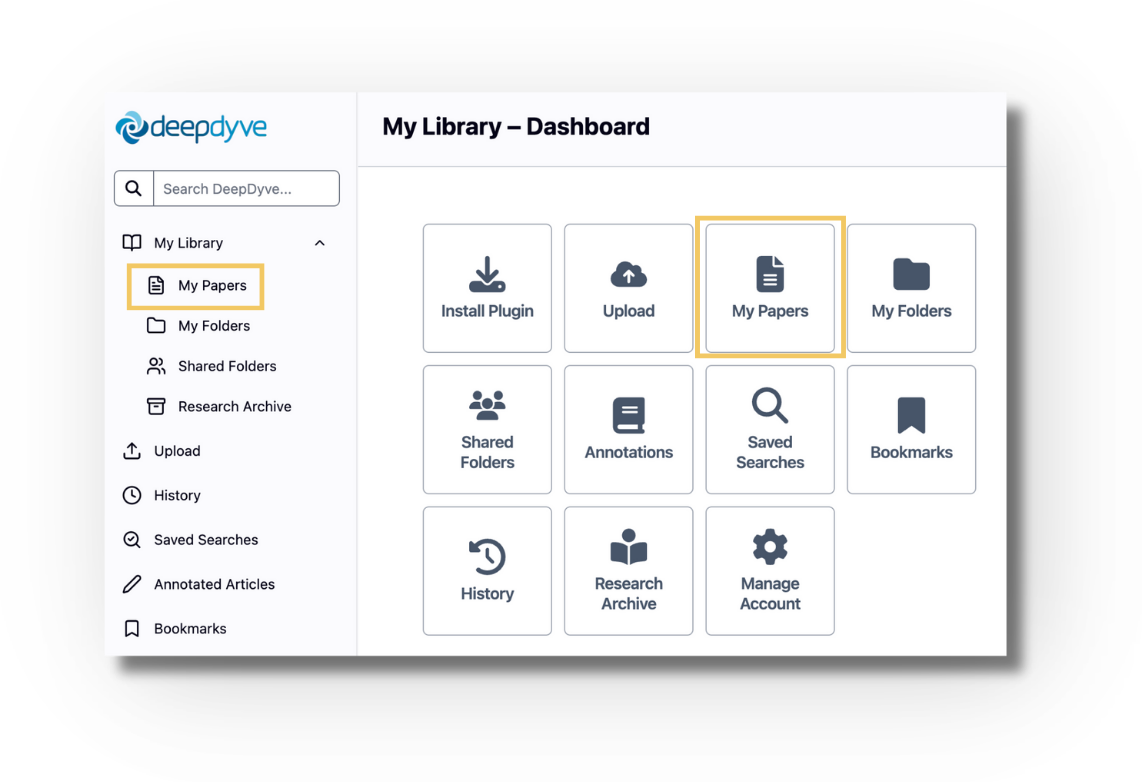This screenshot has height=782, width=1142.
Task: Click the Saved Searches sidebar icon
Action: [x=132, y=540]
